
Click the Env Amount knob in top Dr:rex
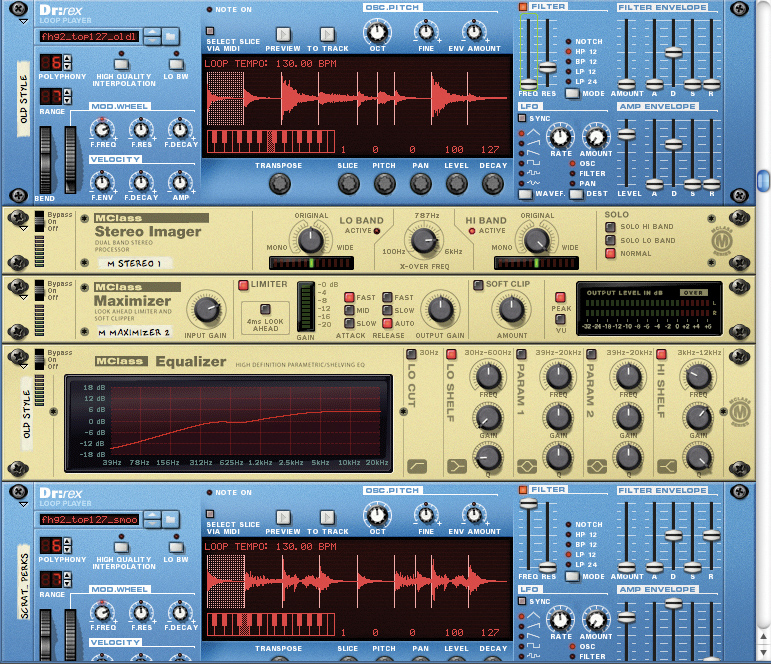click(474, 32)
